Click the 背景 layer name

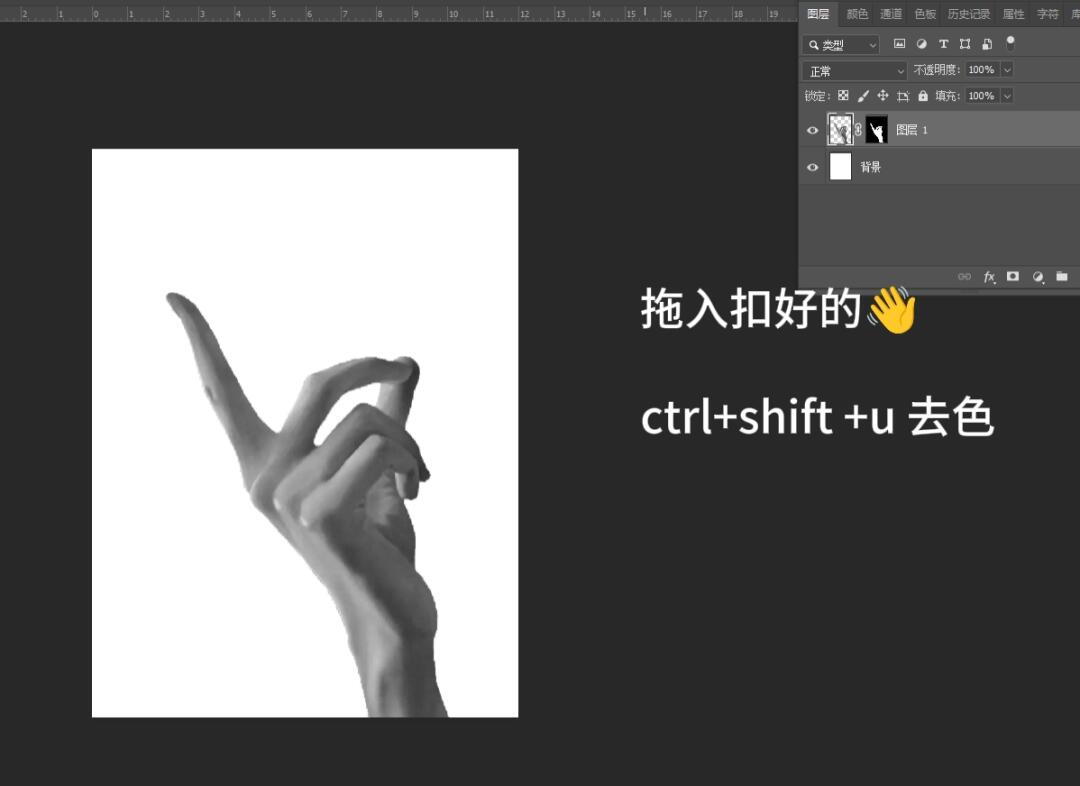[x=871, y=167]
